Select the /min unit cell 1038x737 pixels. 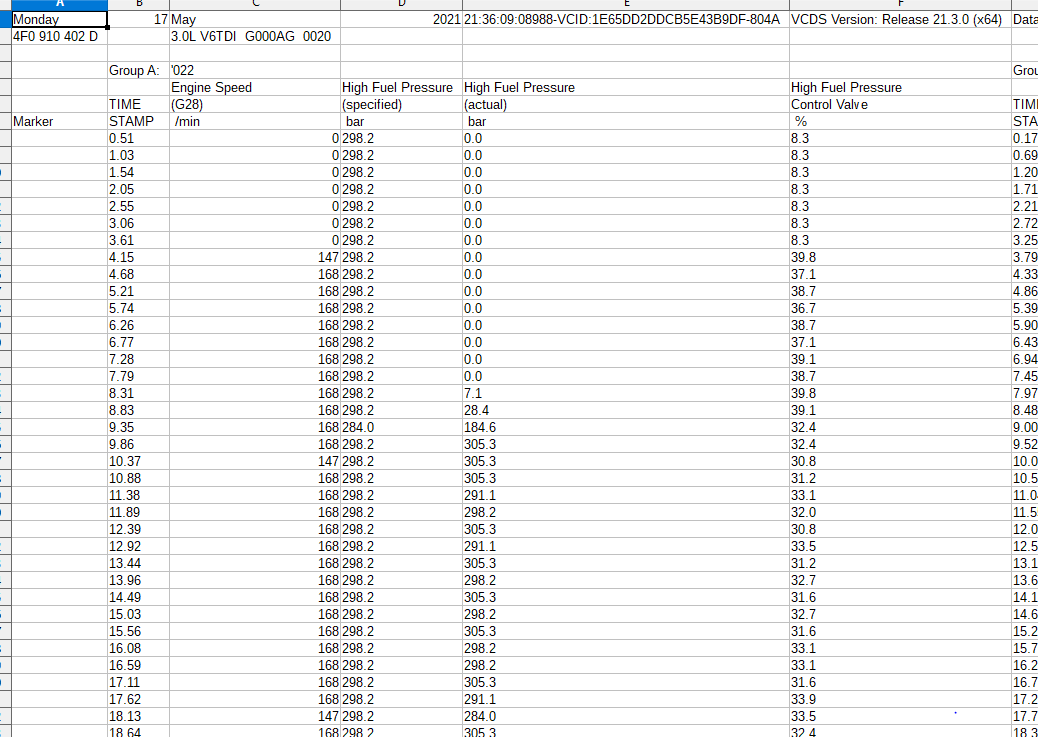click(254, 122)
